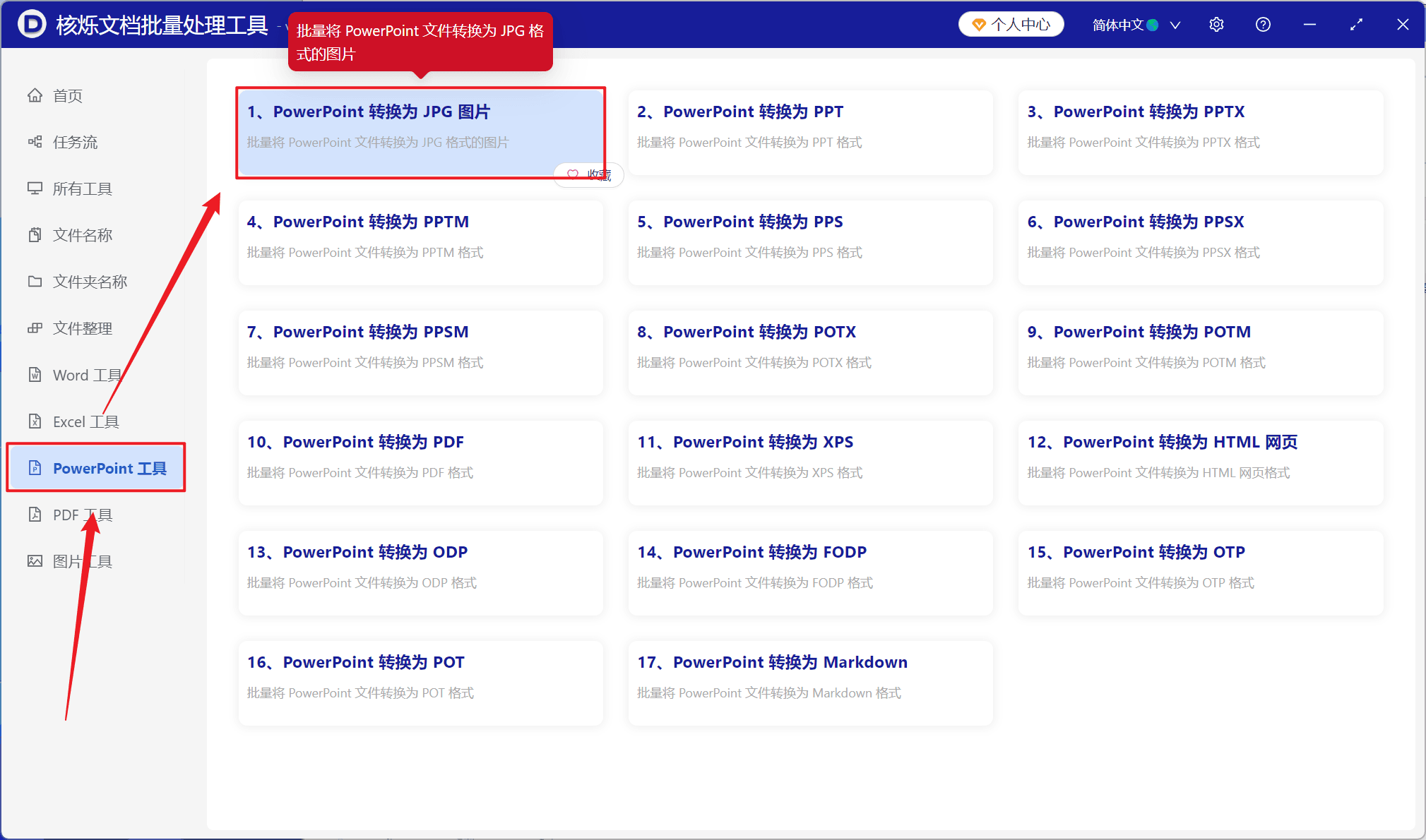Click the Word 工具 document icon
The width and height of the screenshot is (1426, 840).
(x=35, y=375)
